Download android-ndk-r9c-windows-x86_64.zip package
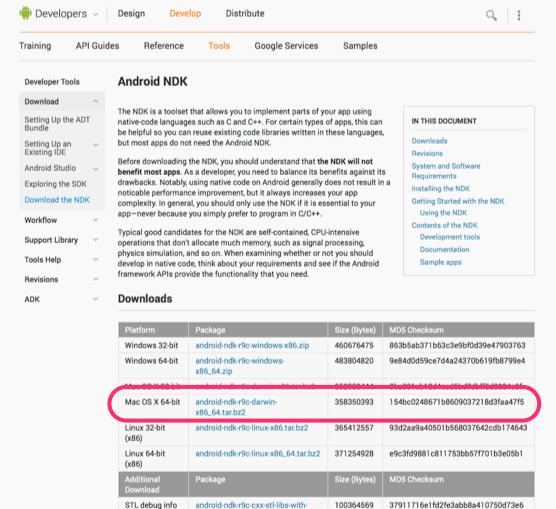 click(x=240, y=366)
